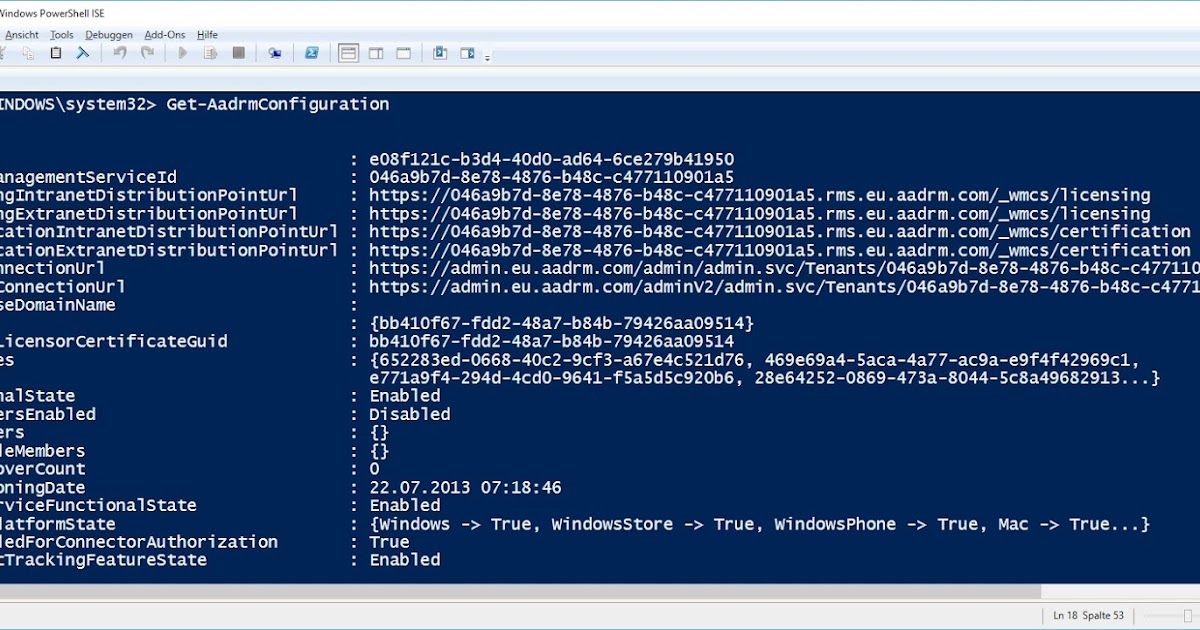Toggle Show Script Pane Maximized layout
Screen dimensions: 1200x630
(403, 53)
